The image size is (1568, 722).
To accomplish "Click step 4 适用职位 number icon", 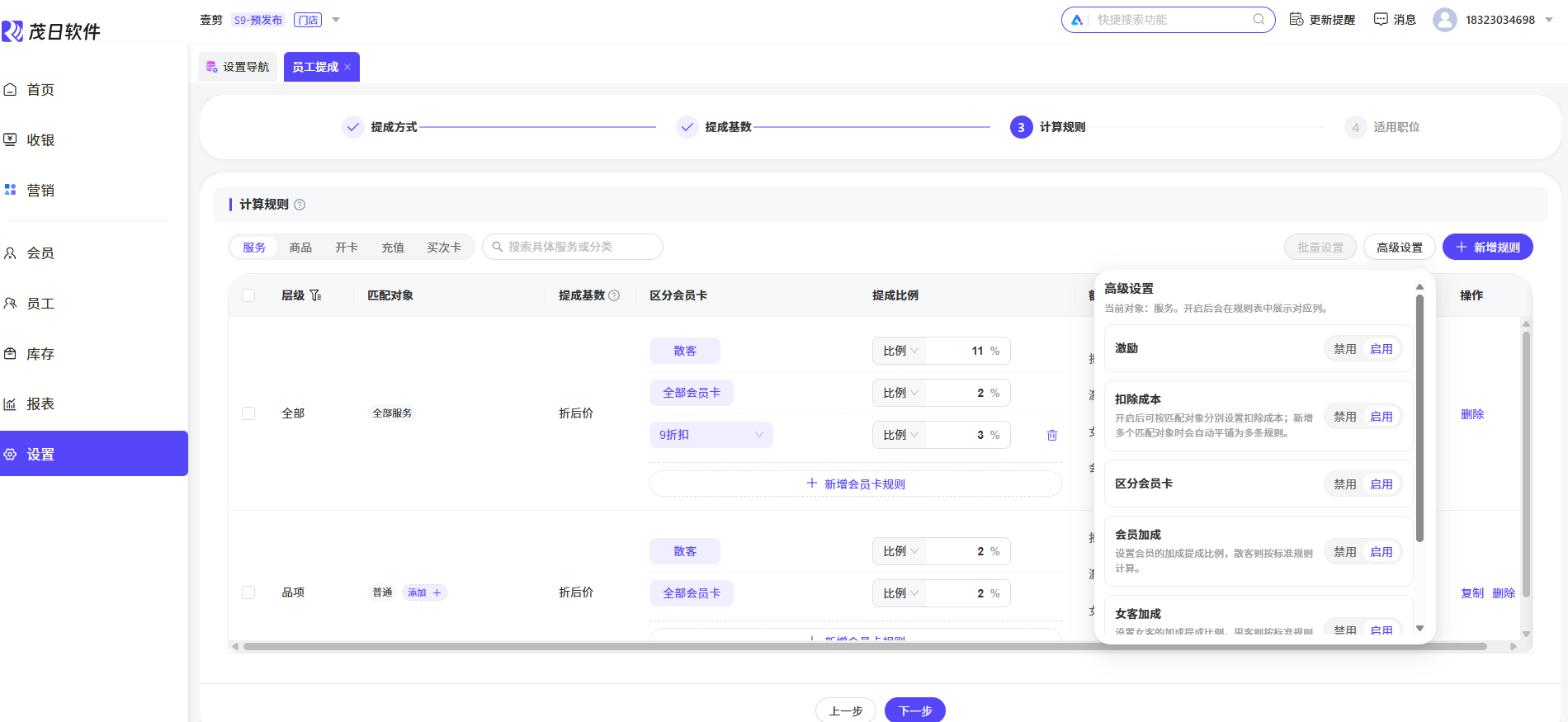I will (x=1355, y=127).
